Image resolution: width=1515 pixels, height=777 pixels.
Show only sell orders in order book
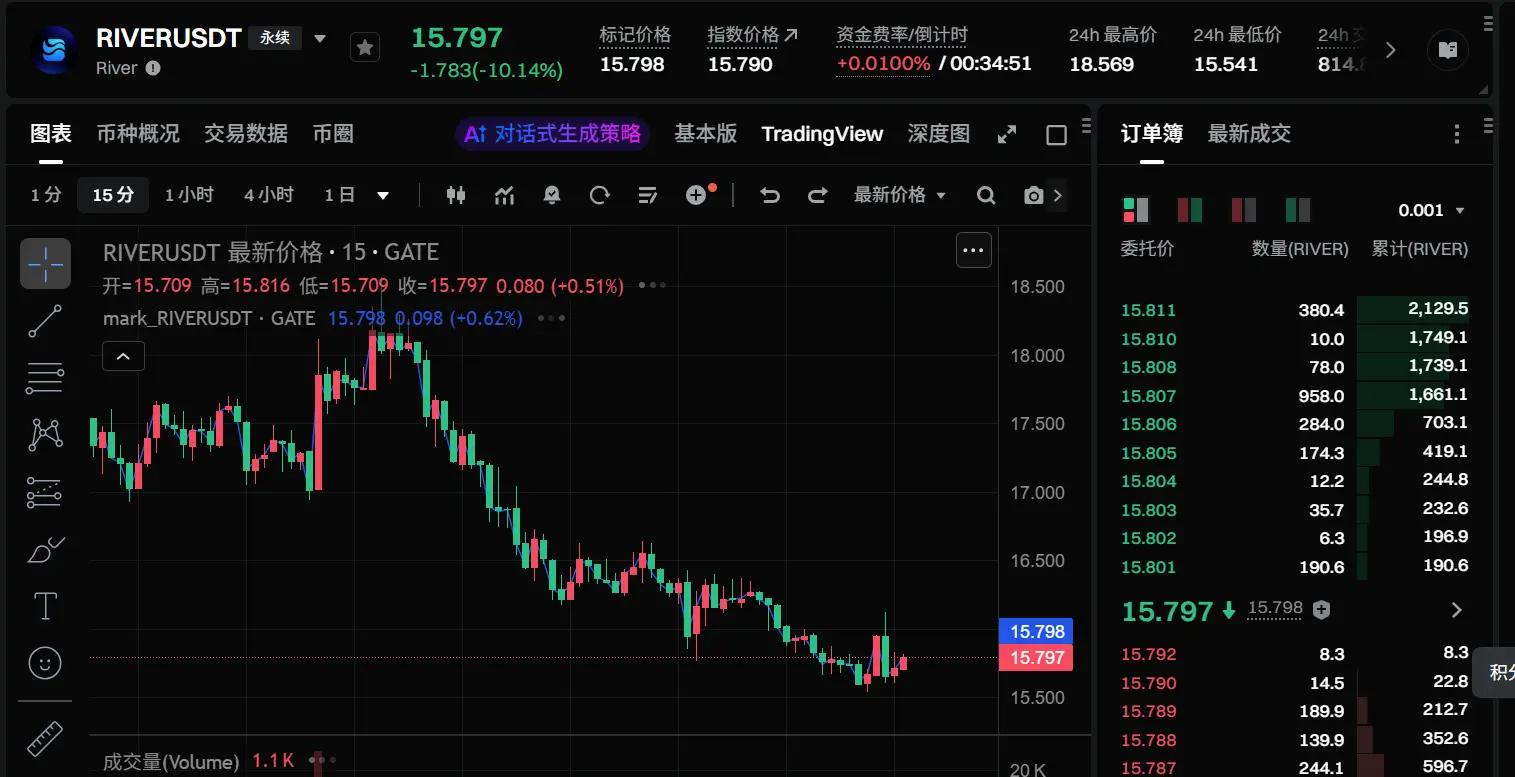pos(1244,210)
